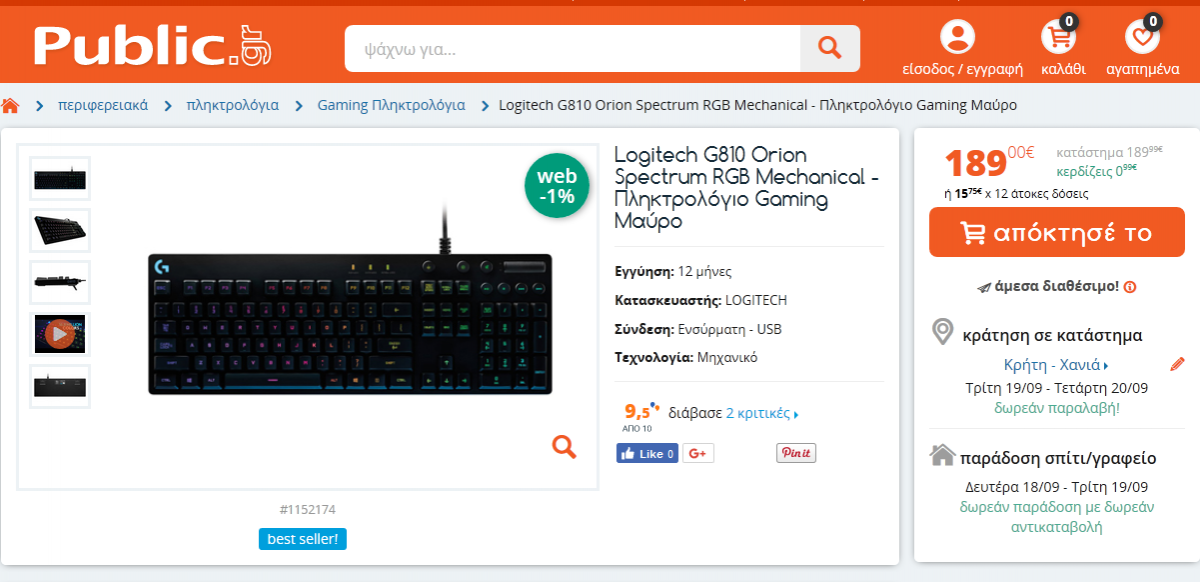Select the video thumbnail with play icon

pyautogui.click(x=60, y=334)
